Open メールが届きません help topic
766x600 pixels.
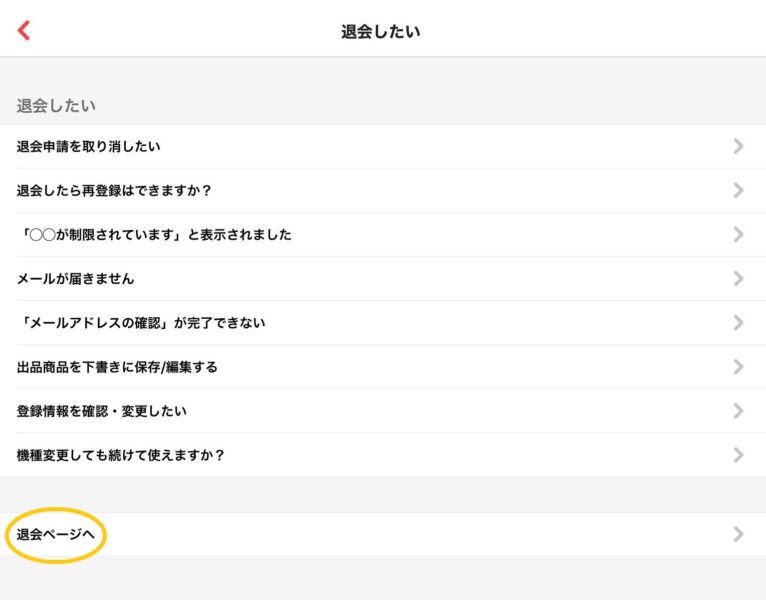point(75,279)
